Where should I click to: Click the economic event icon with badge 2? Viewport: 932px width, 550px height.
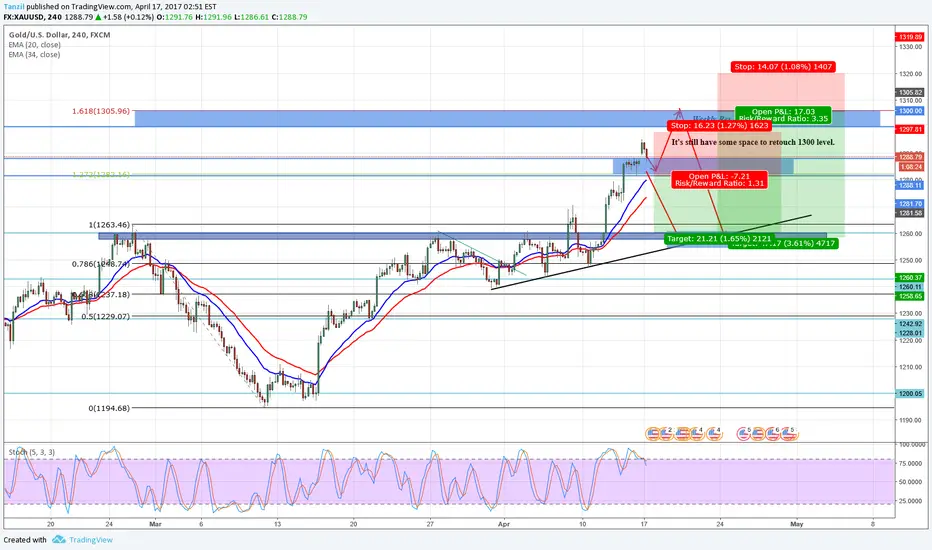(666, 434)
